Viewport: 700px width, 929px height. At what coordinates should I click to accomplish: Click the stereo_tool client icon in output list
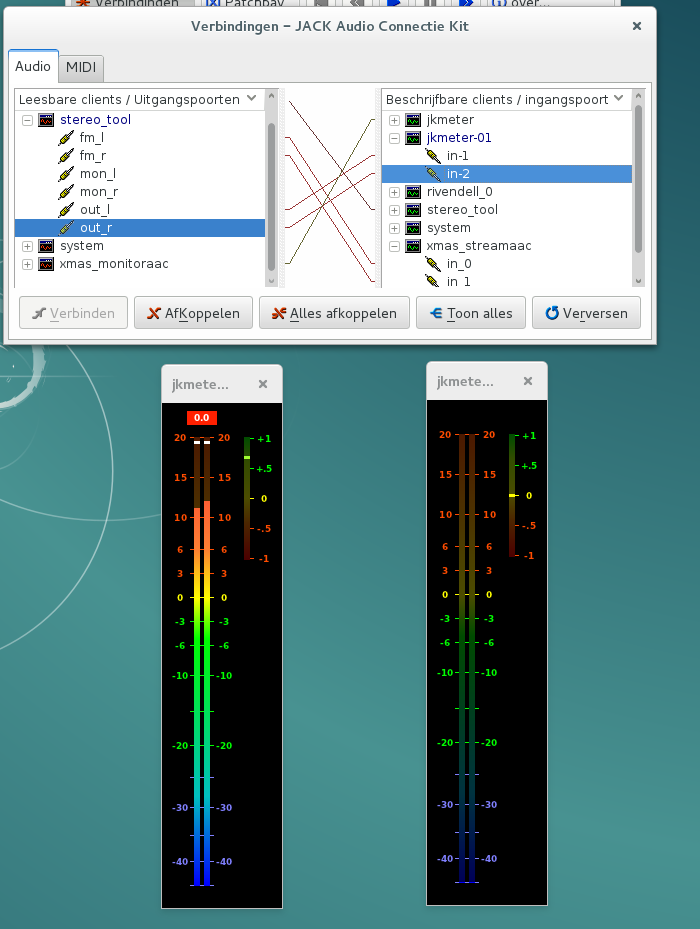46,120
